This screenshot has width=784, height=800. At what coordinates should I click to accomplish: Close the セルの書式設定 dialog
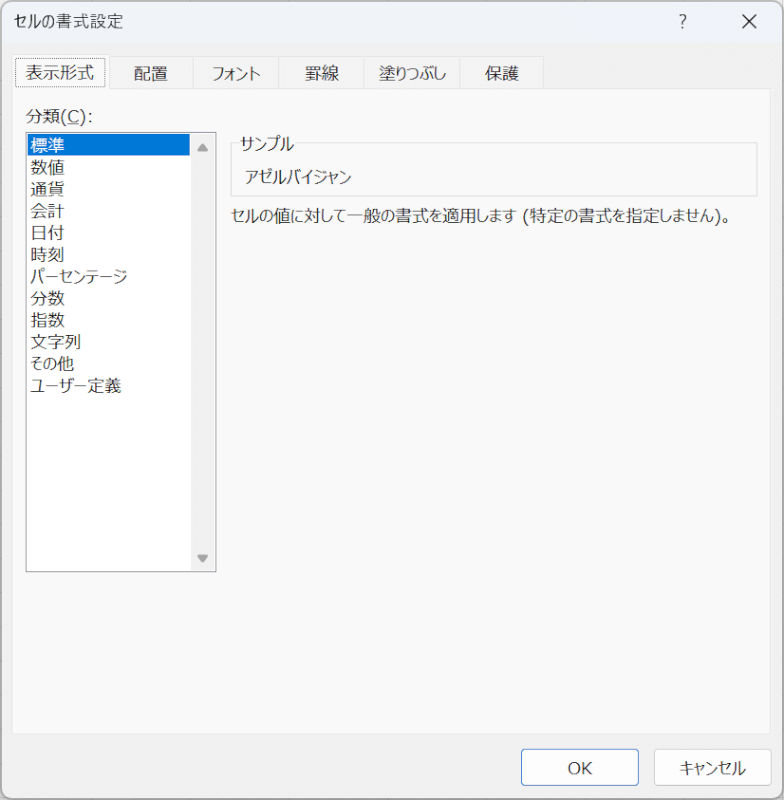pyautogui.click(x=749, y=22)
